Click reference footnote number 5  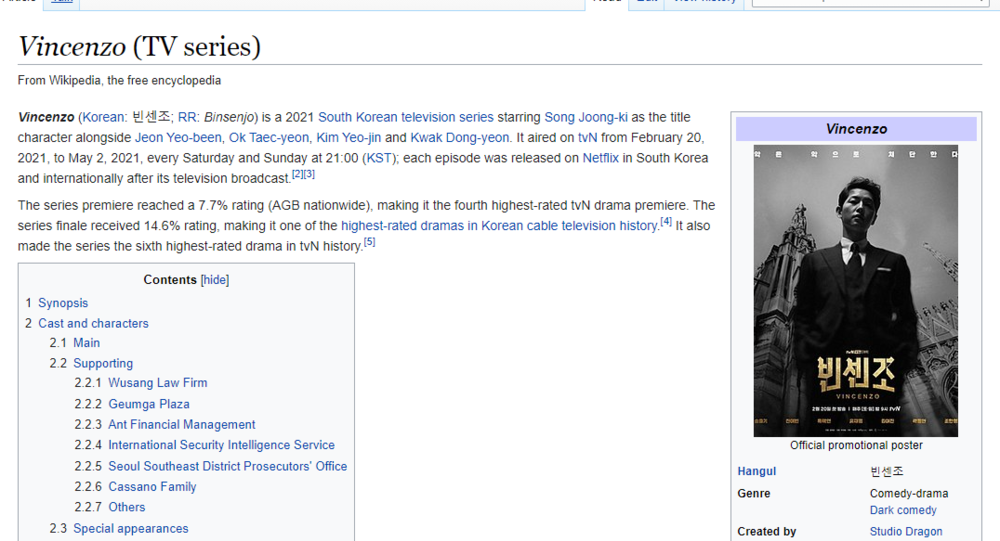[369, 242]
